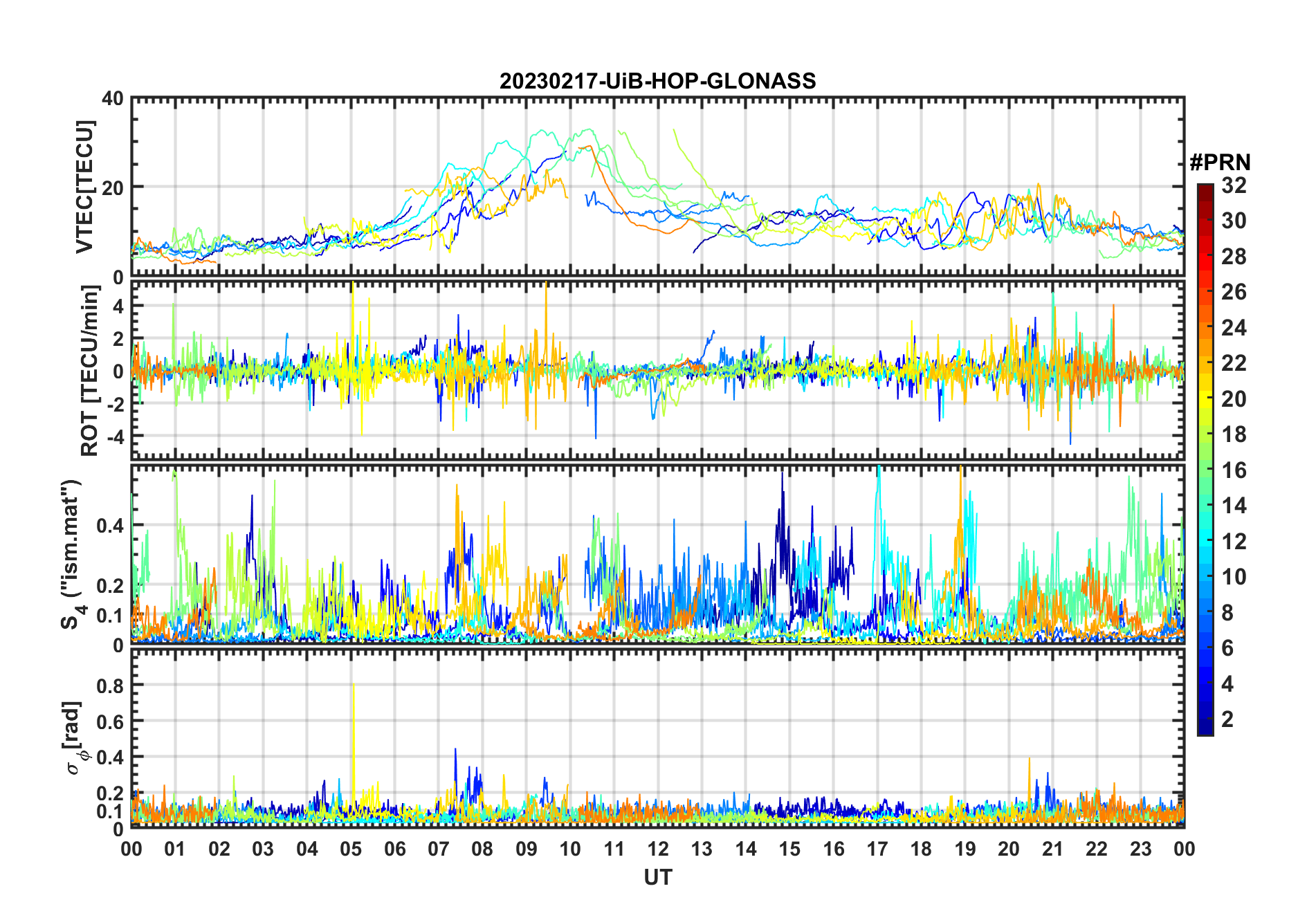The width and height of the screenshot is (1316, 920).
Task: Click the "UT" x-axis label
Action: point(658,877)
